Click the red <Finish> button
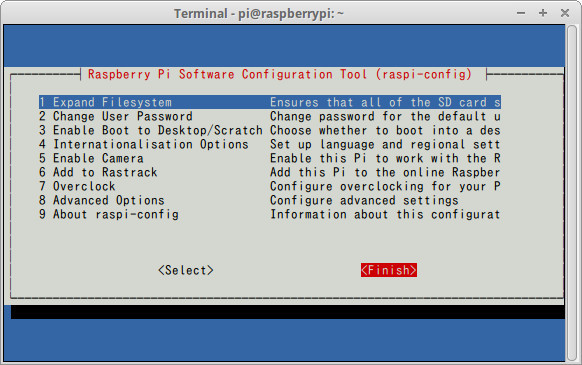Viewport: 582px width, 365px height. coord(389,270)
